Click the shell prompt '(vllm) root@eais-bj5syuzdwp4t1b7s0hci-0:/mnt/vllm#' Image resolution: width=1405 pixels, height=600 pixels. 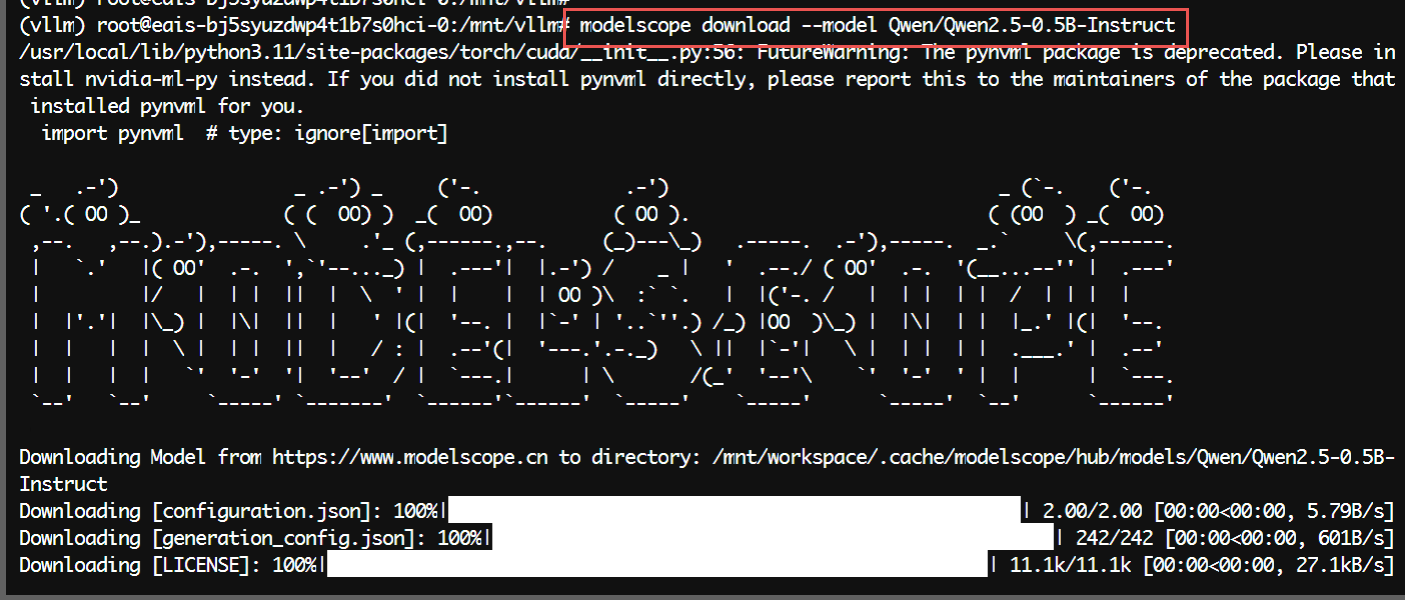pos(294,24)
